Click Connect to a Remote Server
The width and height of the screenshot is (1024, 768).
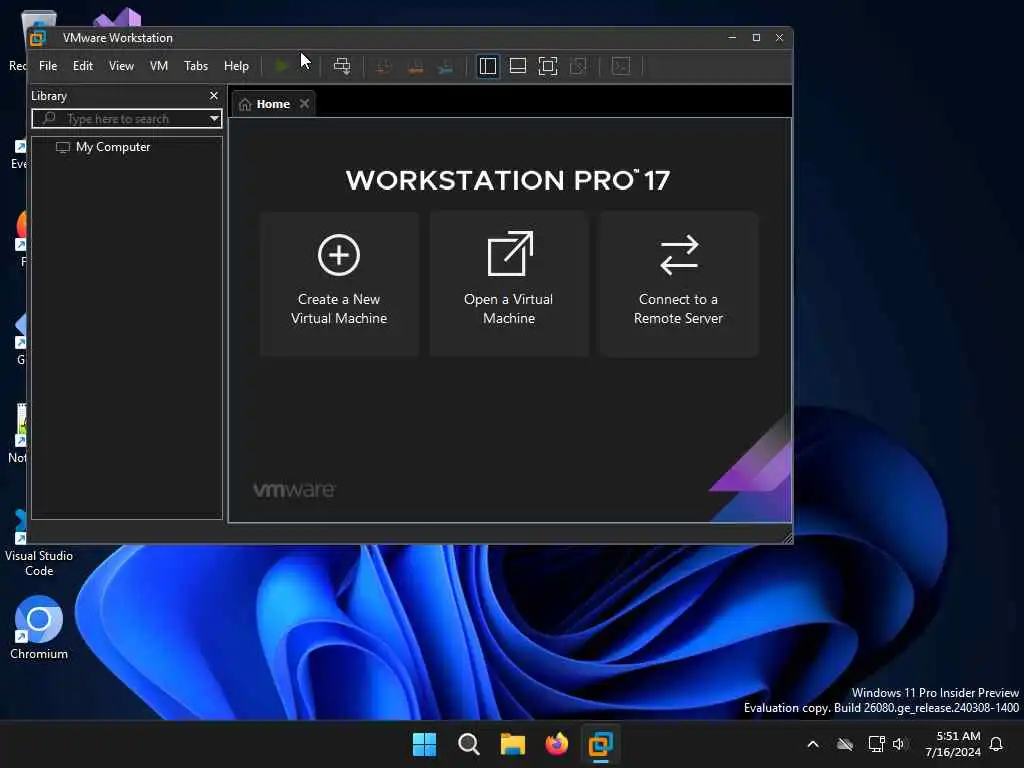tap(679, 283)
